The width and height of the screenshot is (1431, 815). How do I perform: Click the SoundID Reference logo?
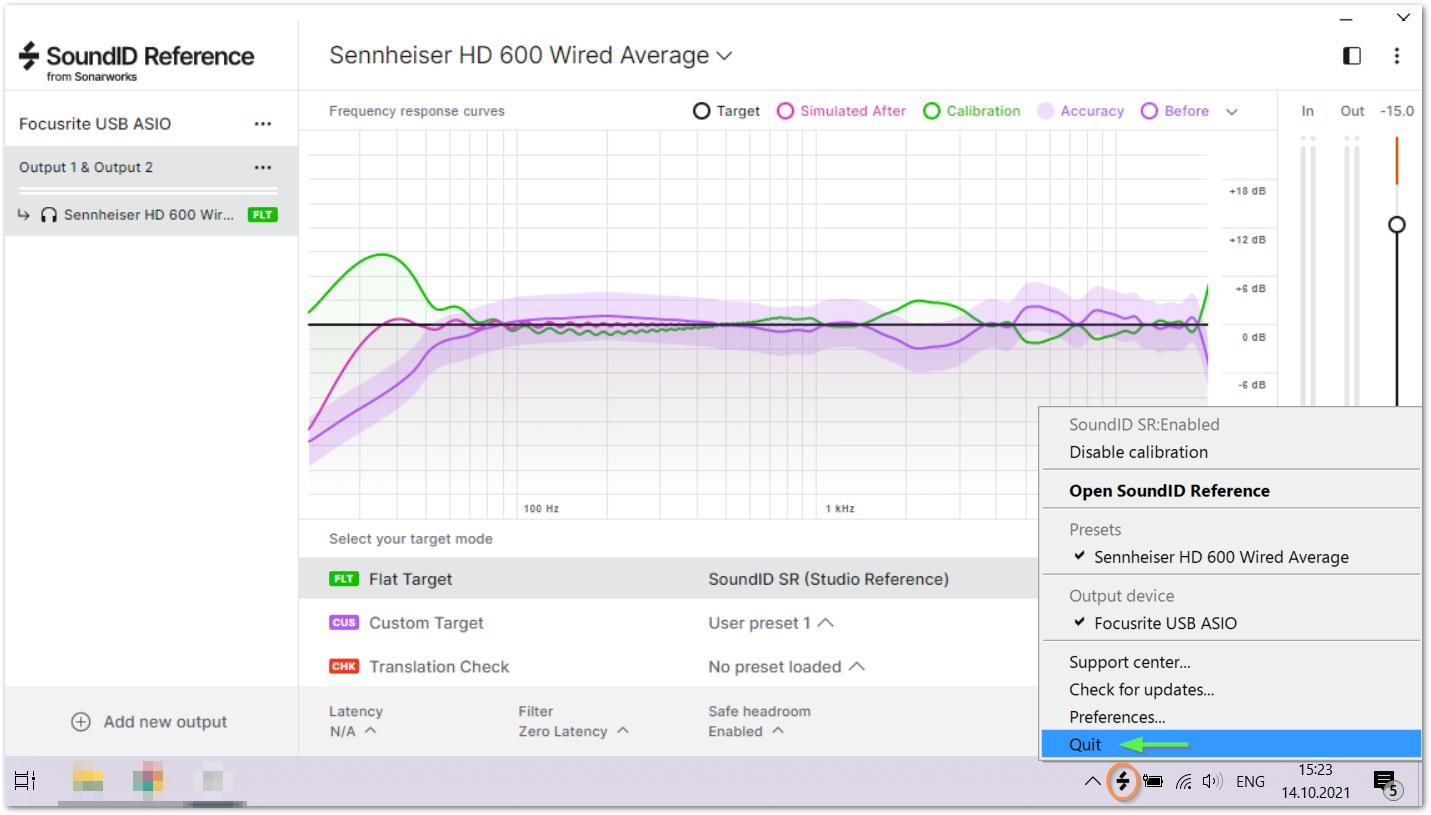coord(136,60)
